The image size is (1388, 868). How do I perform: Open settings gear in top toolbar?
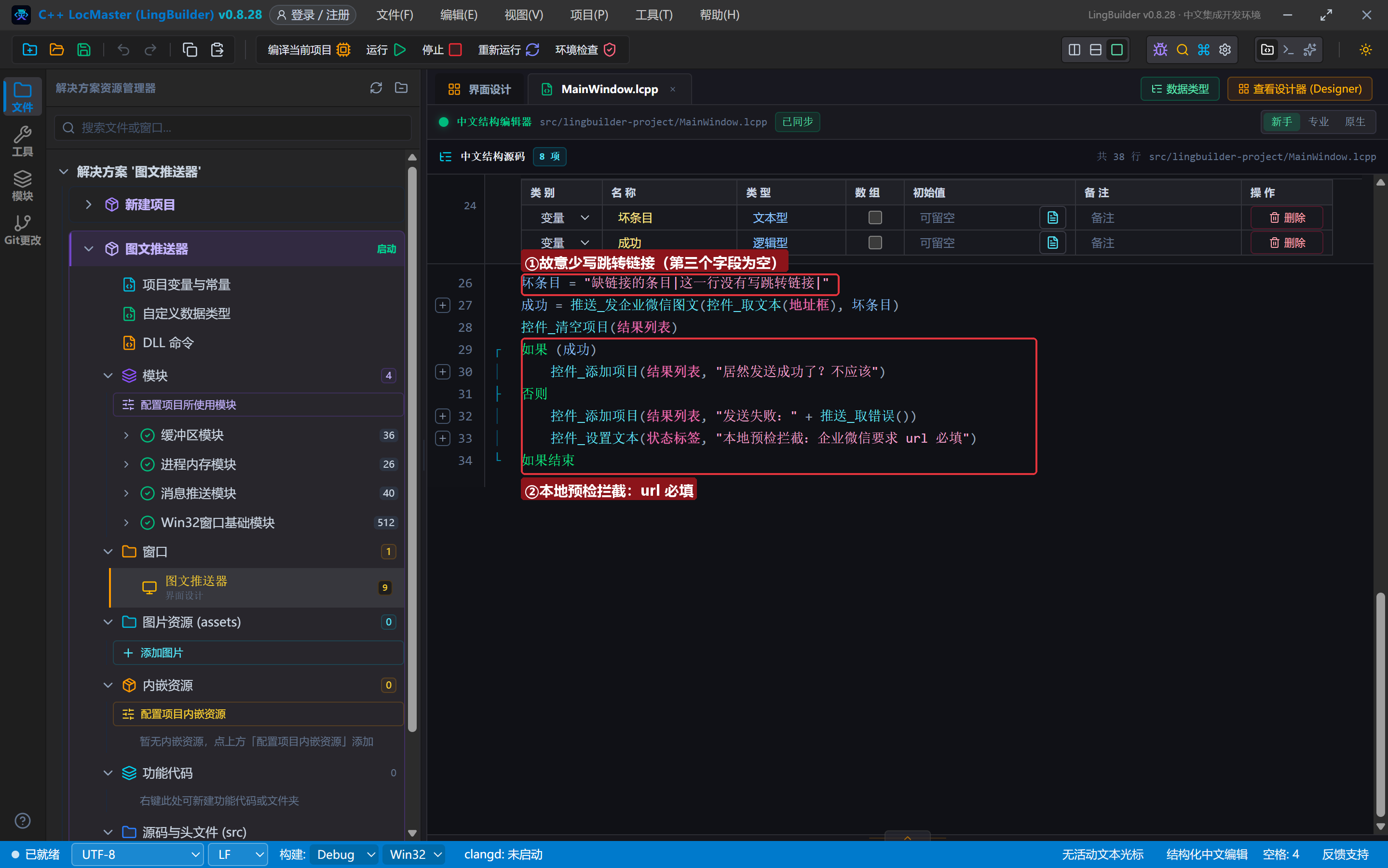pyautogui.click(x=1225, y=50)
